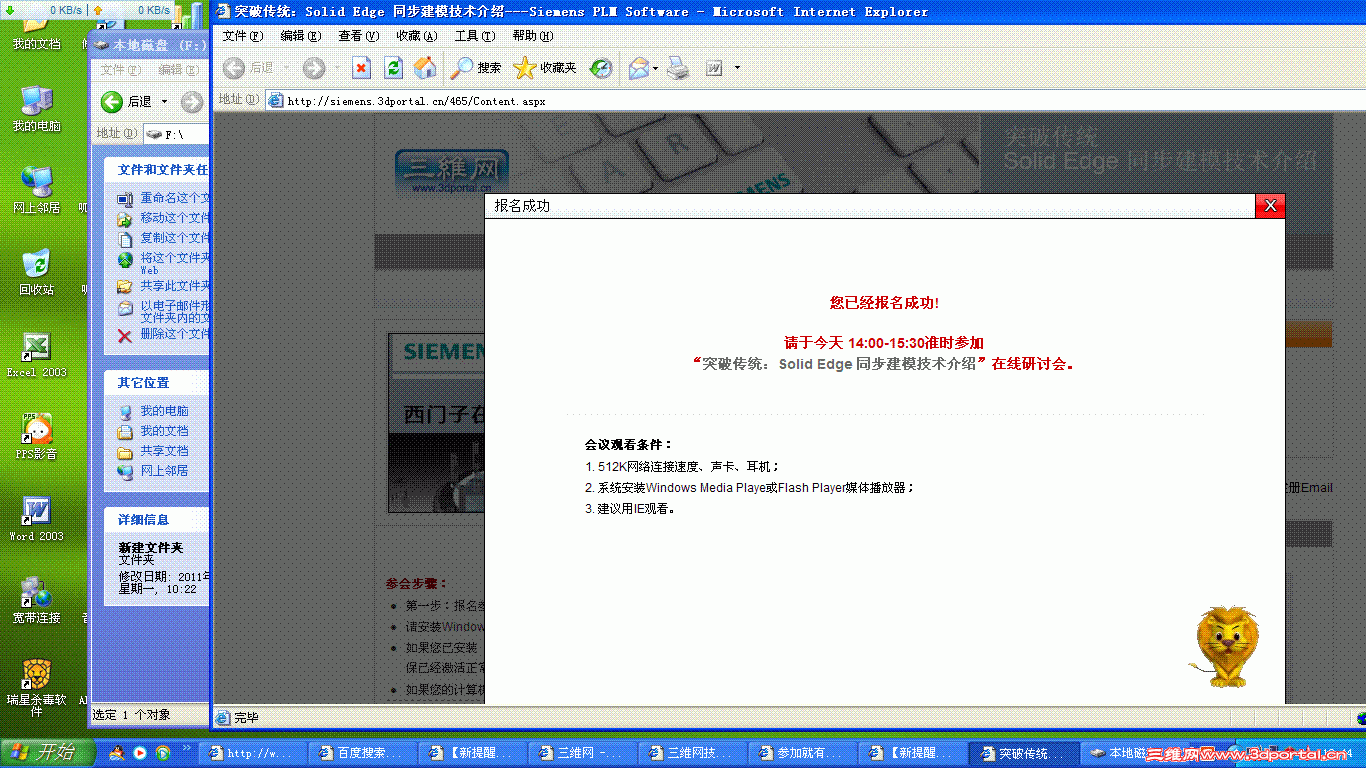Click the IE History clock icon
The width and height of the screenshot is (1366, 768).
point(601,67)
